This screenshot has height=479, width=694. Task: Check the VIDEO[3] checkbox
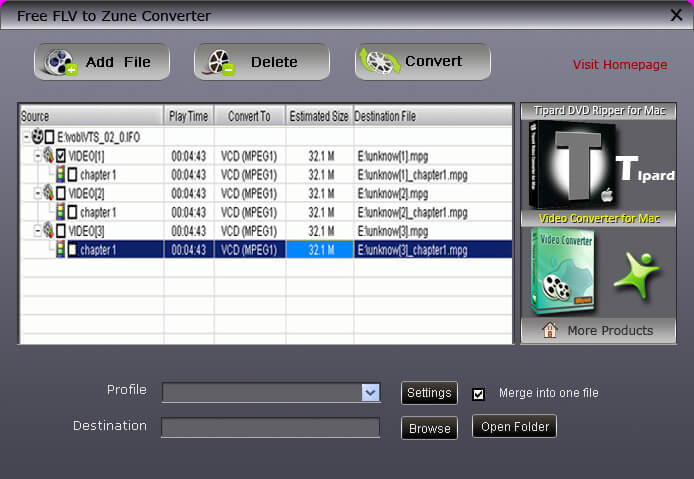pyautogui.click(x=61, y=231)
